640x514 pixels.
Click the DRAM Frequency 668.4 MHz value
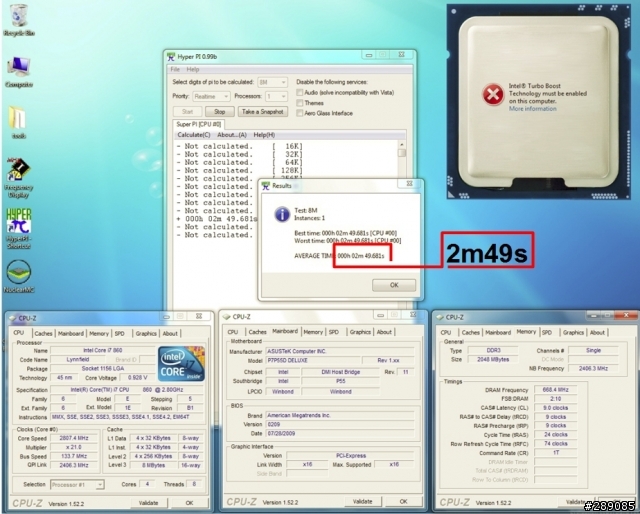pyautogui.click(x=556, y=390)
